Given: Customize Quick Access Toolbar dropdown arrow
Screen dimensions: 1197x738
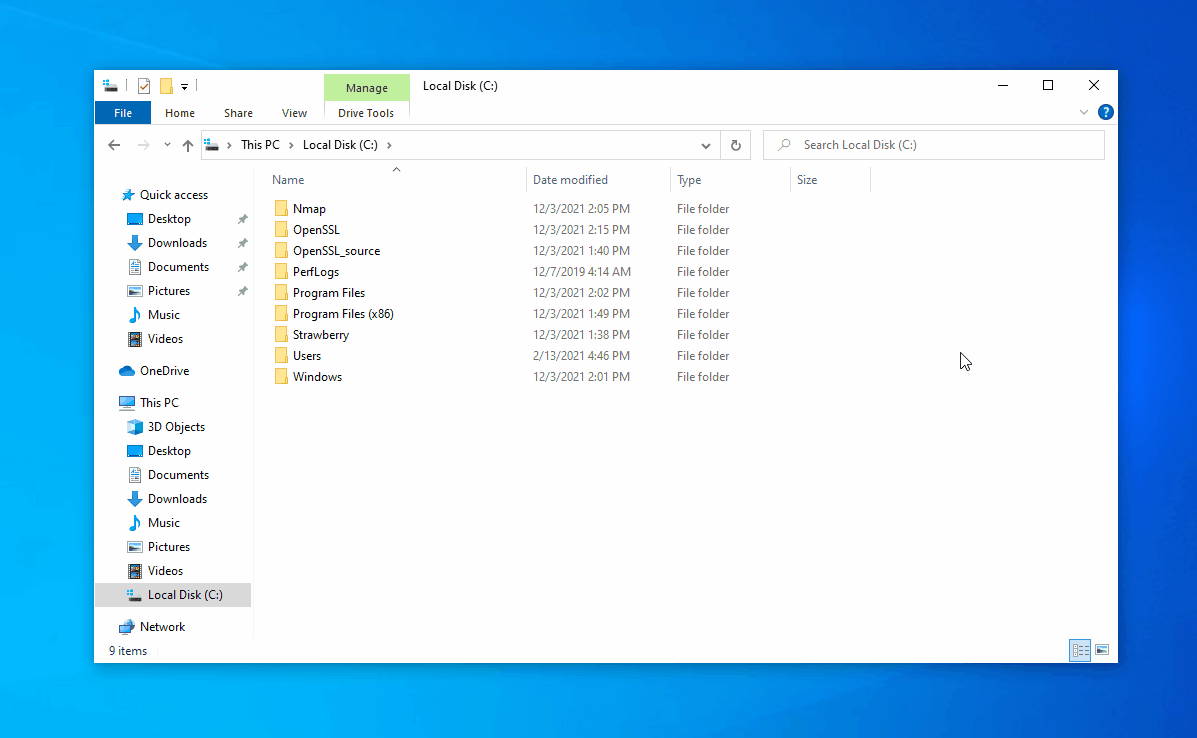Looking at the screenshot, I should pos(184,87).
